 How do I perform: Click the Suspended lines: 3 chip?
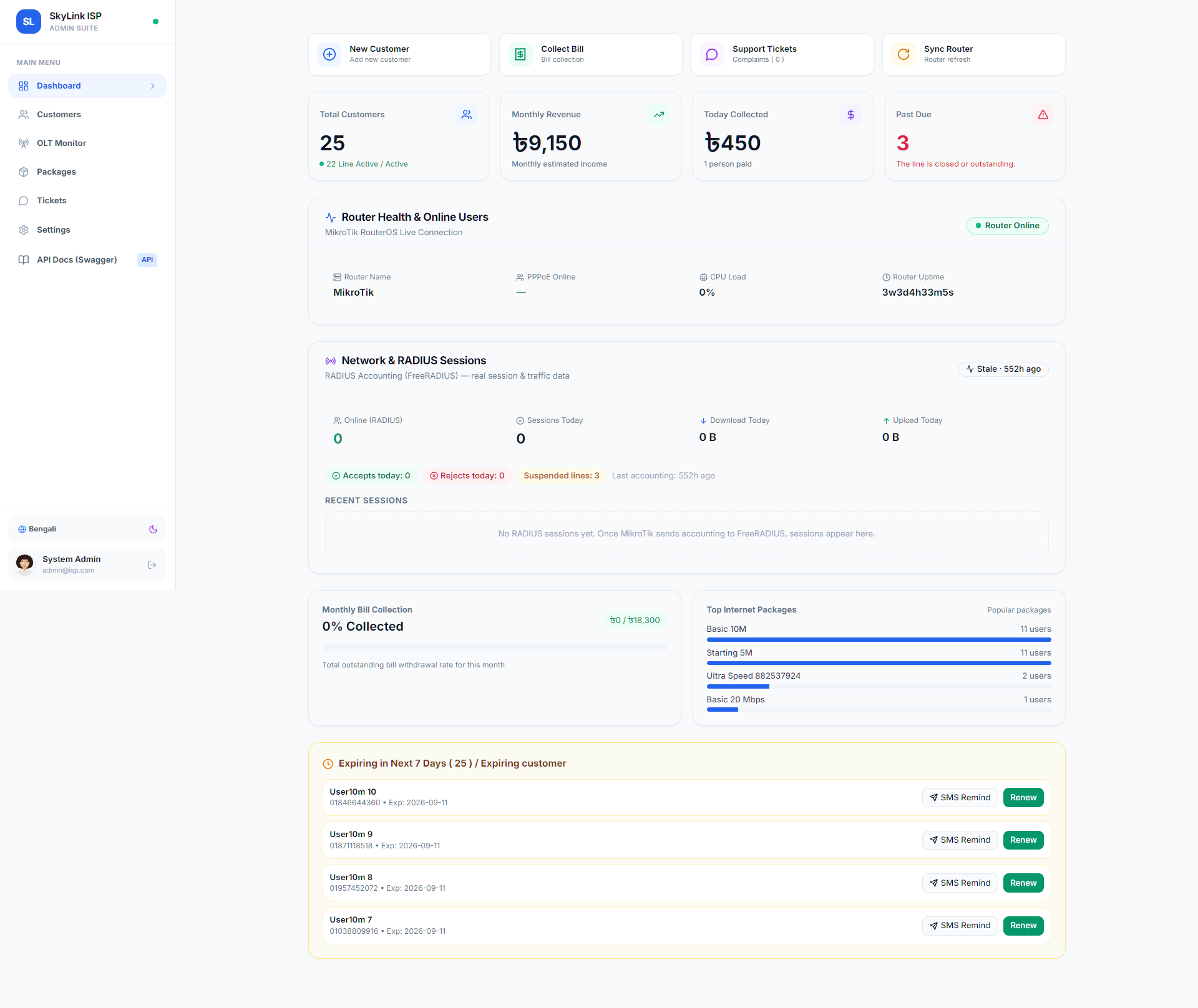(x=562, y=476)
